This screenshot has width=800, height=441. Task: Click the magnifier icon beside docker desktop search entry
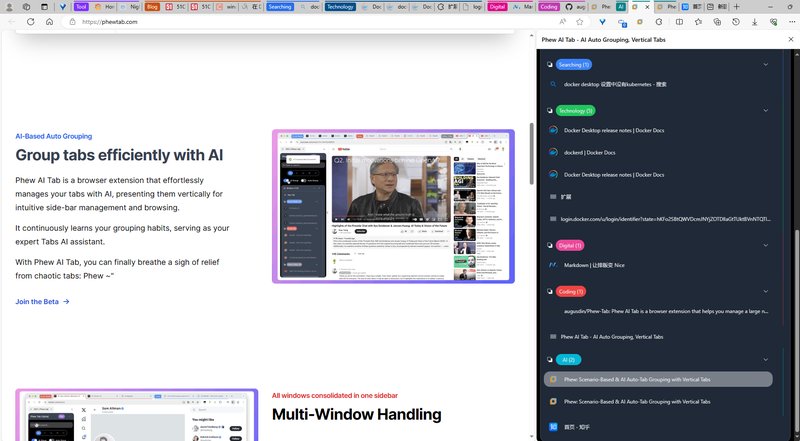pos(553,84)
